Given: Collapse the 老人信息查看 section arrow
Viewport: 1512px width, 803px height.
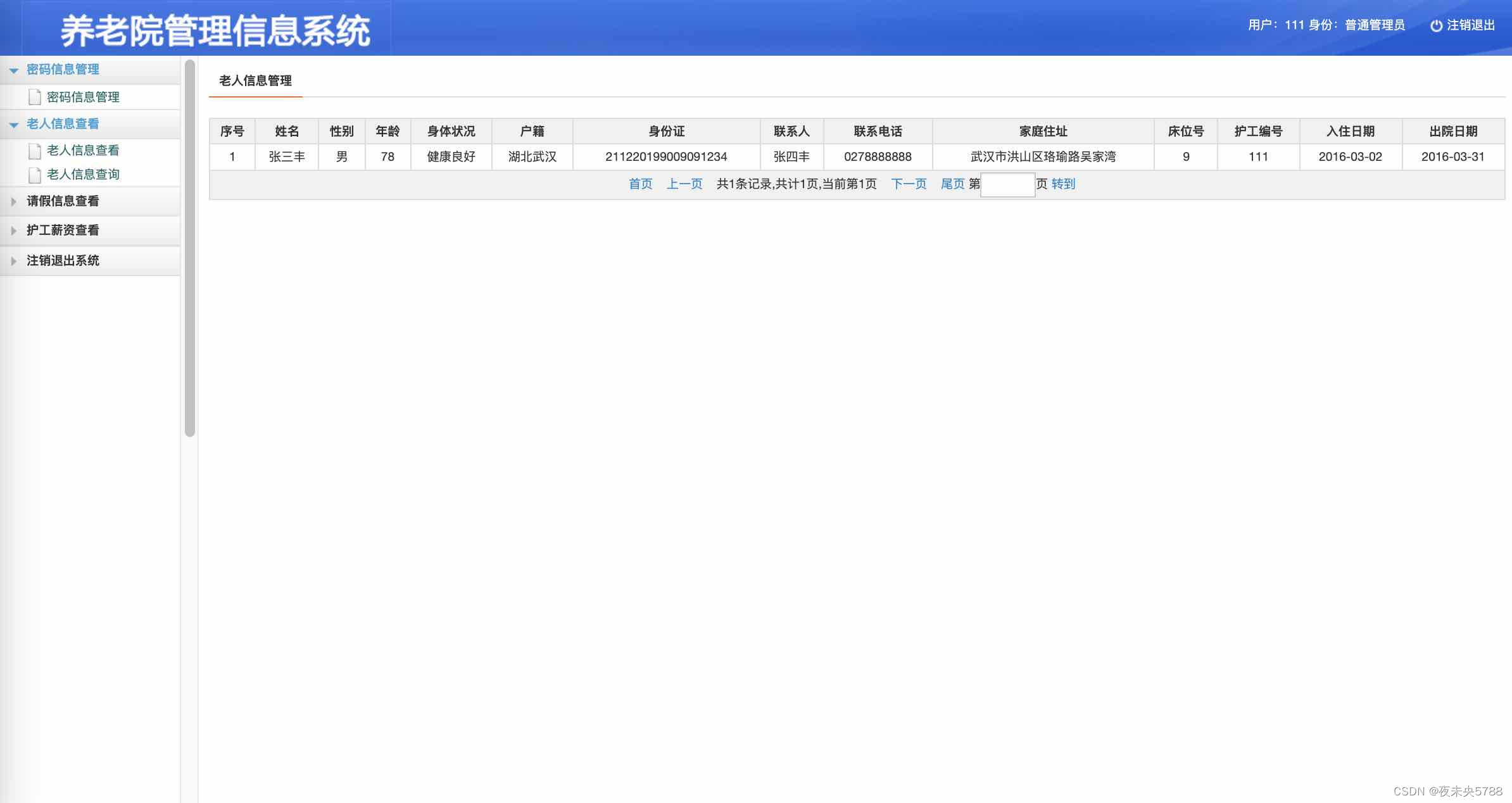Looking at the screenshot, I should pos(14,125).
